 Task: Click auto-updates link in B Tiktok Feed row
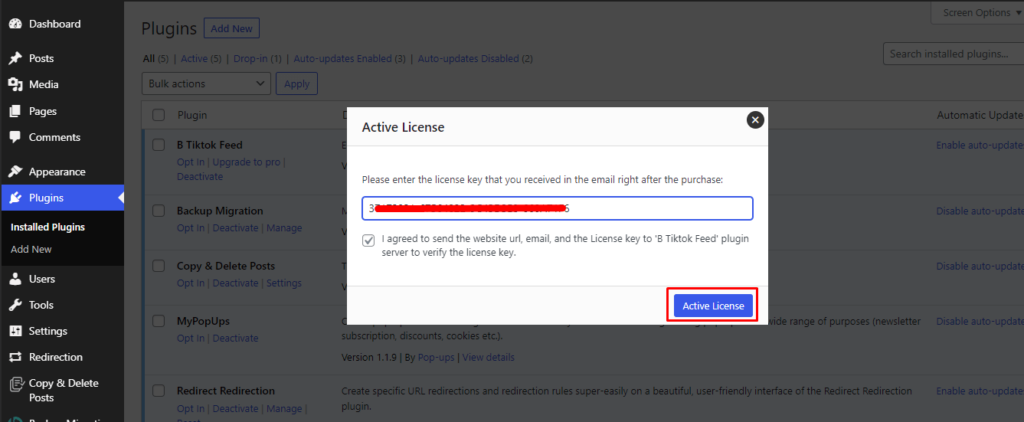click(980, 145)
